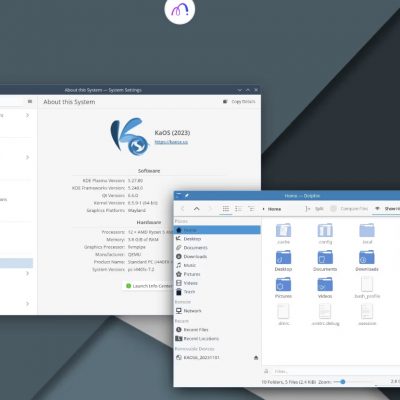Image resolution: width=400 pixels, height=400 pixels.
Task: Click the Compare Files toolbar button
Action: pos(349,209)
